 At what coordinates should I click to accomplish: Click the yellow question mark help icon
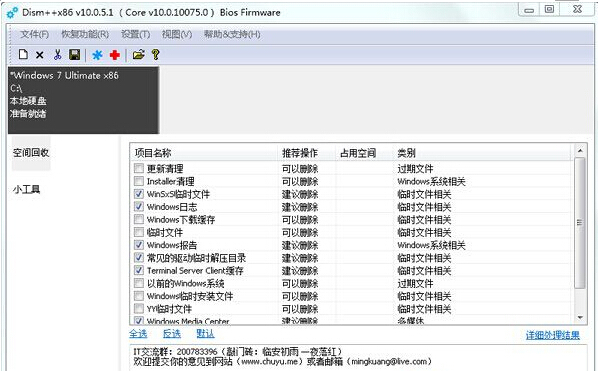pyautogui.click(x=155, y=55)
